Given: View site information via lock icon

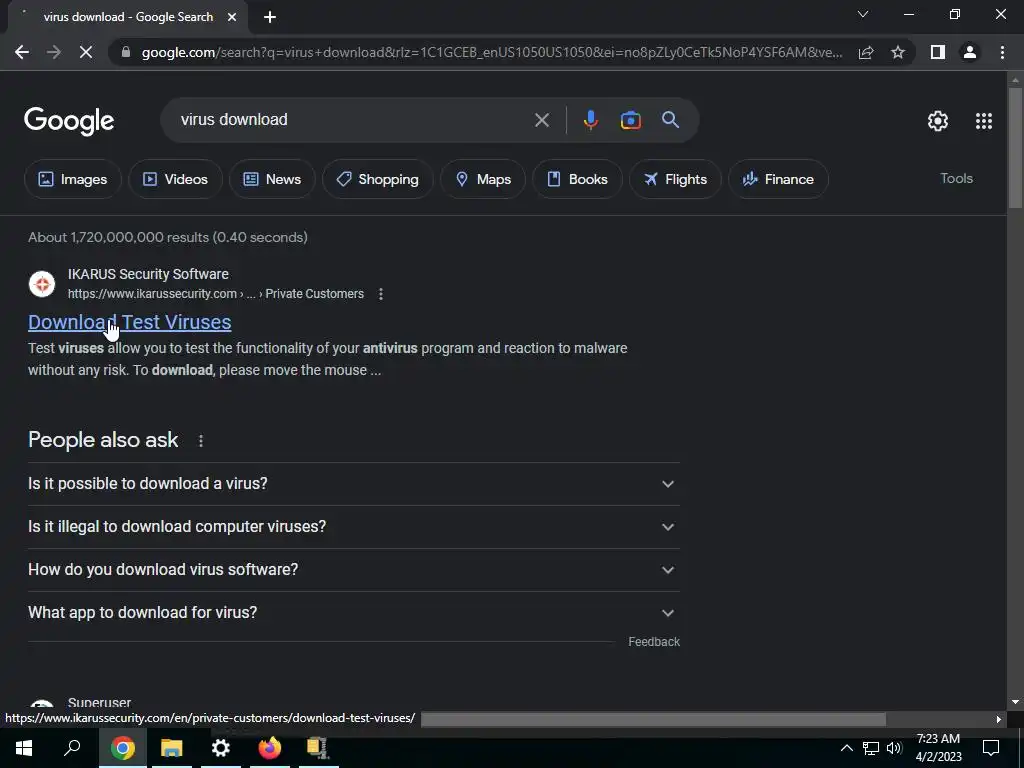Looking at the screenshot, I should pyautogui.click(x=126, y=52).
